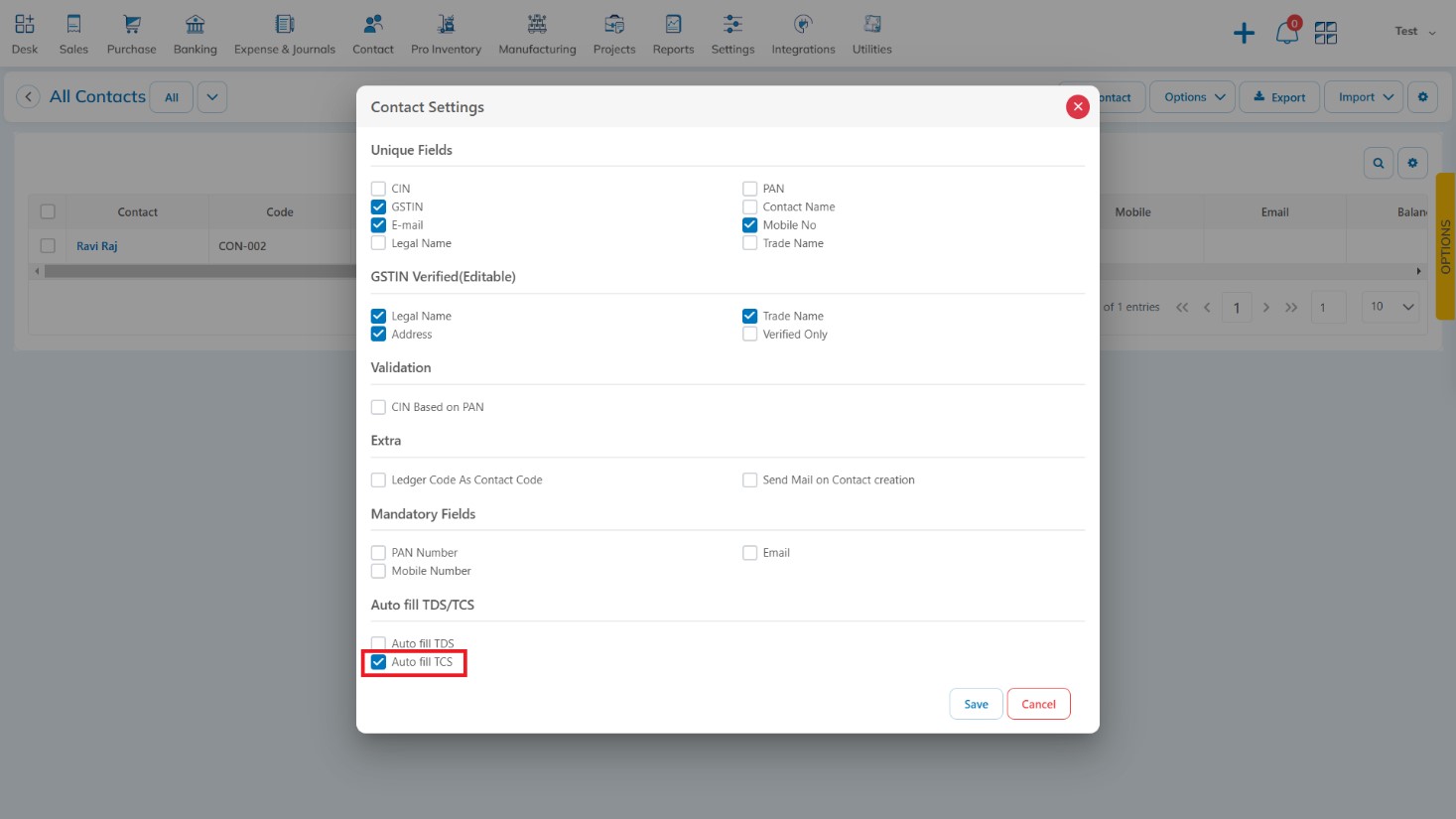Open the notifications bell
Image resolution: width=1456 pixels, height=819 pixels.
[x=1286, y=34]
